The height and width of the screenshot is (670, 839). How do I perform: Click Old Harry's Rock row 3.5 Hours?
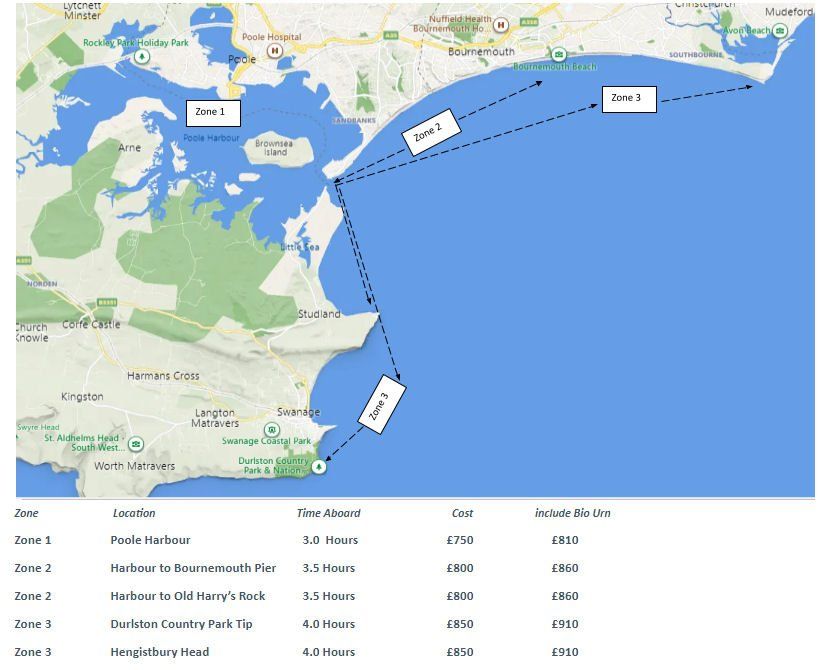point(329,596)
